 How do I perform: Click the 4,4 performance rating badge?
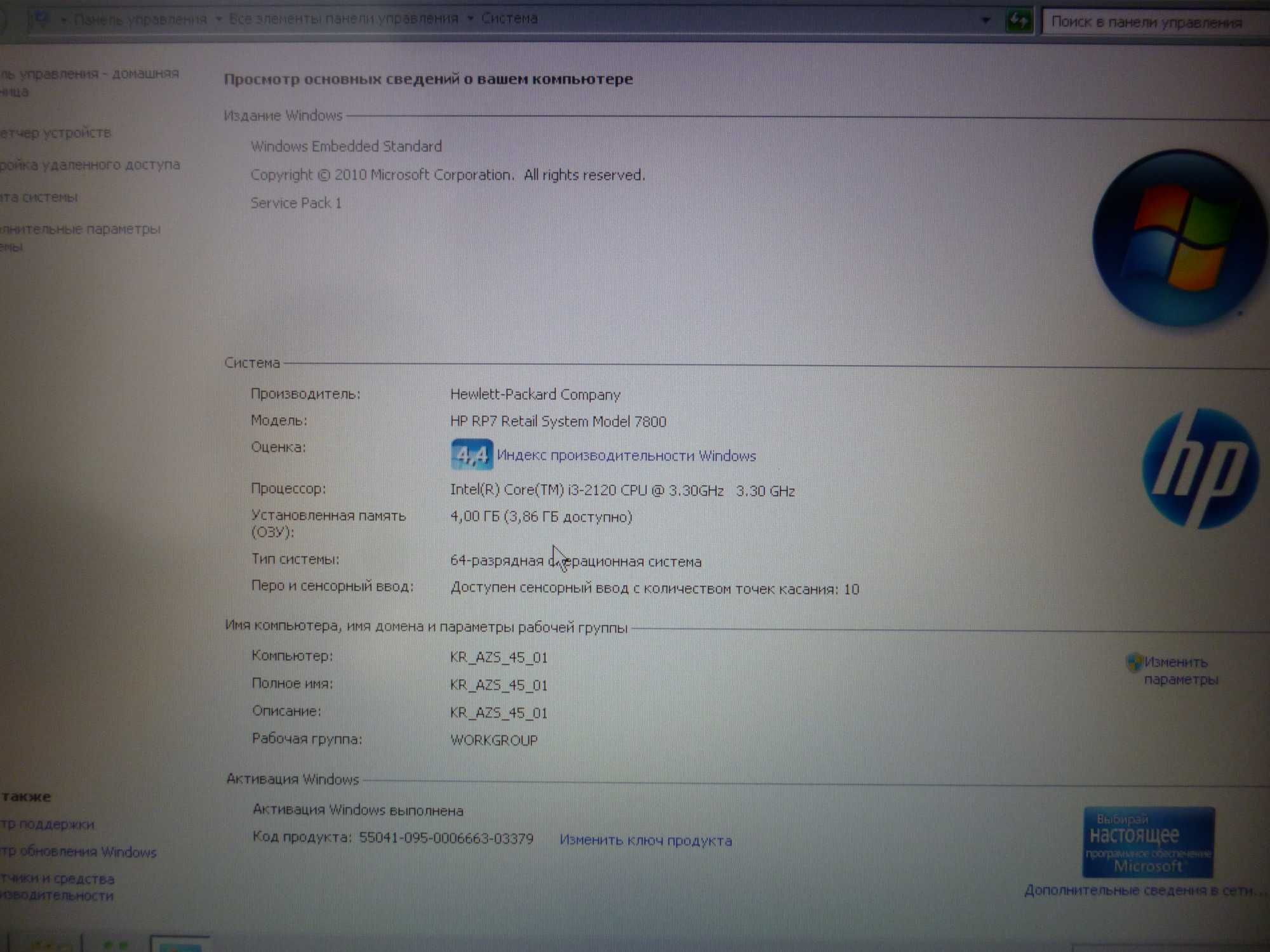tap(472, 454)
